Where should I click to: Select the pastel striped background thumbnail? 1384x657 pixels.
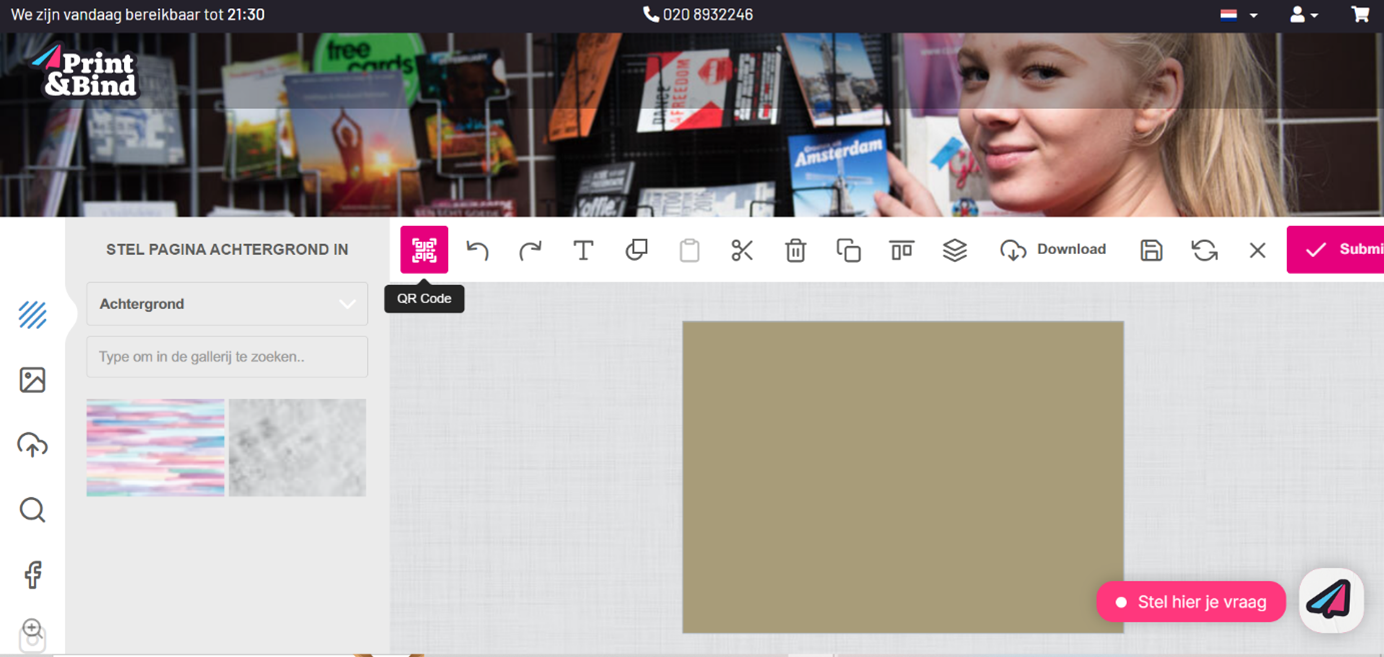click(155, 448)
